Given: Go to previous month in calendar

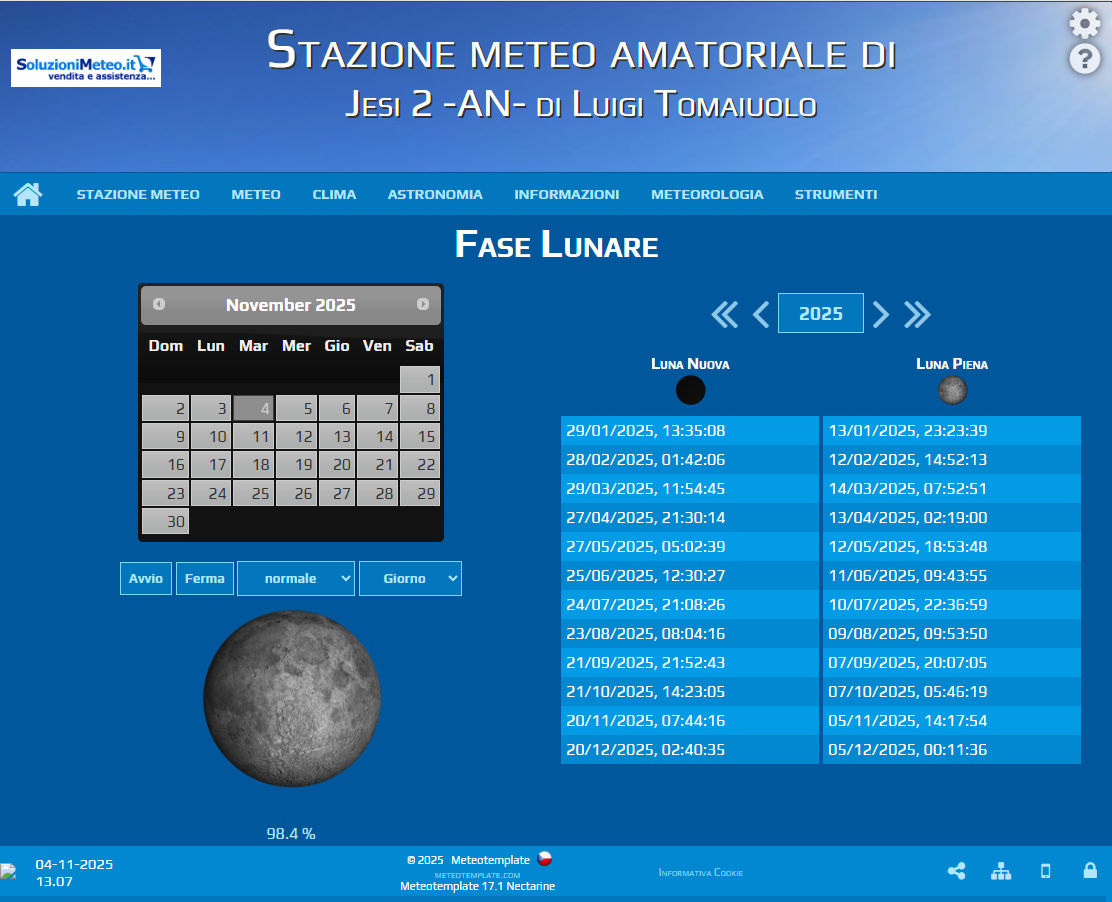Looking at the screenshot, I should click(x=159, y=304).
